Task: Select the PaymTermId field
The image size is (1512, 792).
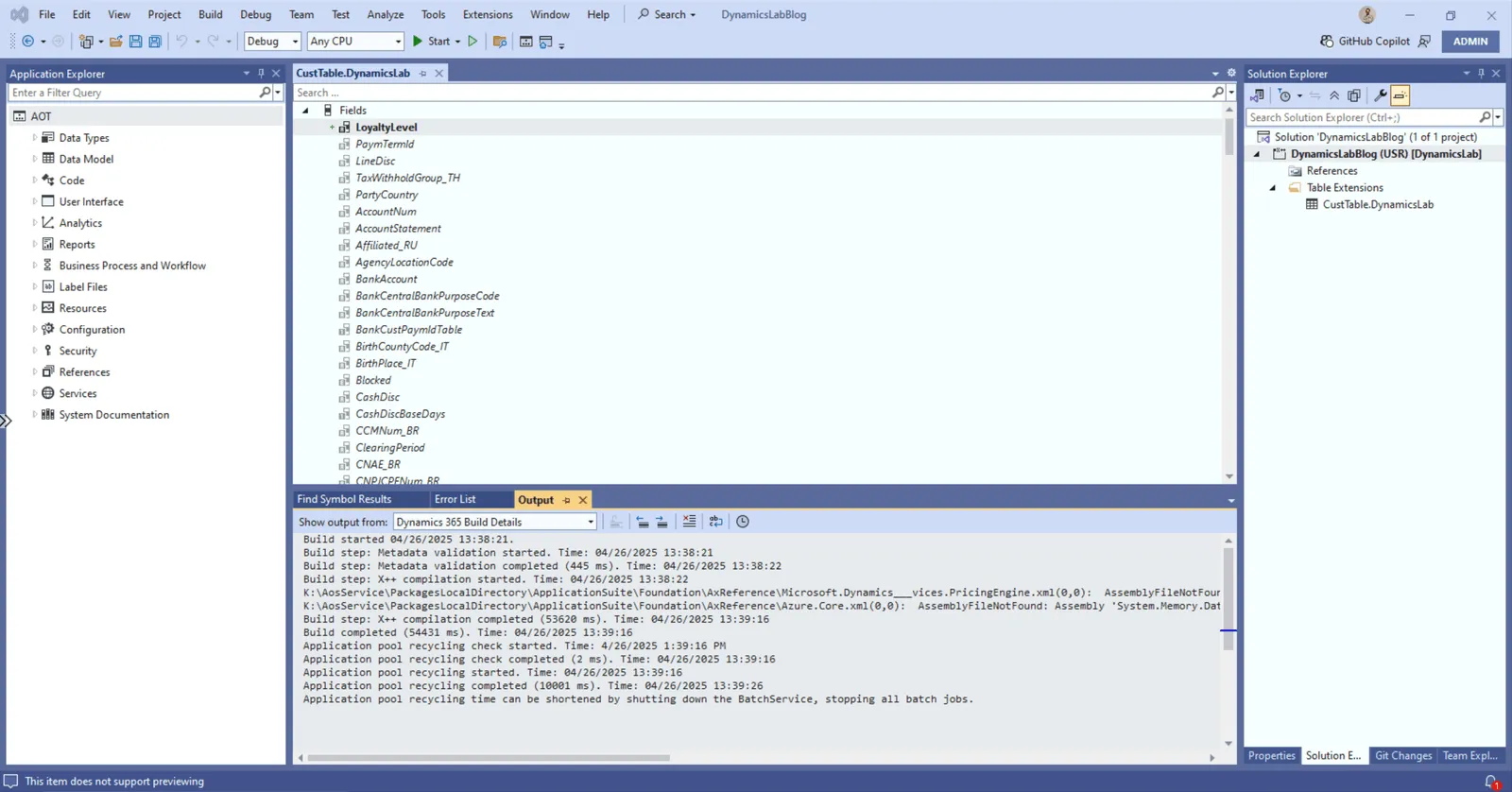Action: pyautogui.click(x=385, y=145)
